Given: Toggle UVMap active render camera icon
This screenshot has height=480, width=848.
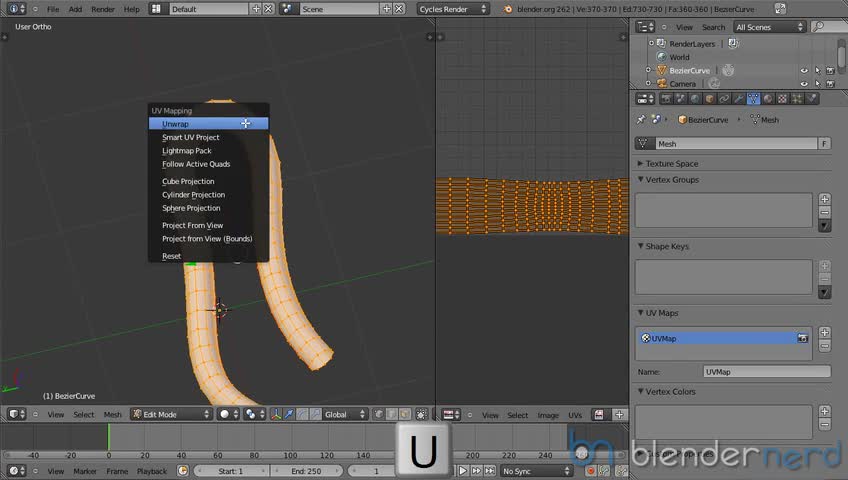Looking at the screenshot, I should (x=802, y=339).
